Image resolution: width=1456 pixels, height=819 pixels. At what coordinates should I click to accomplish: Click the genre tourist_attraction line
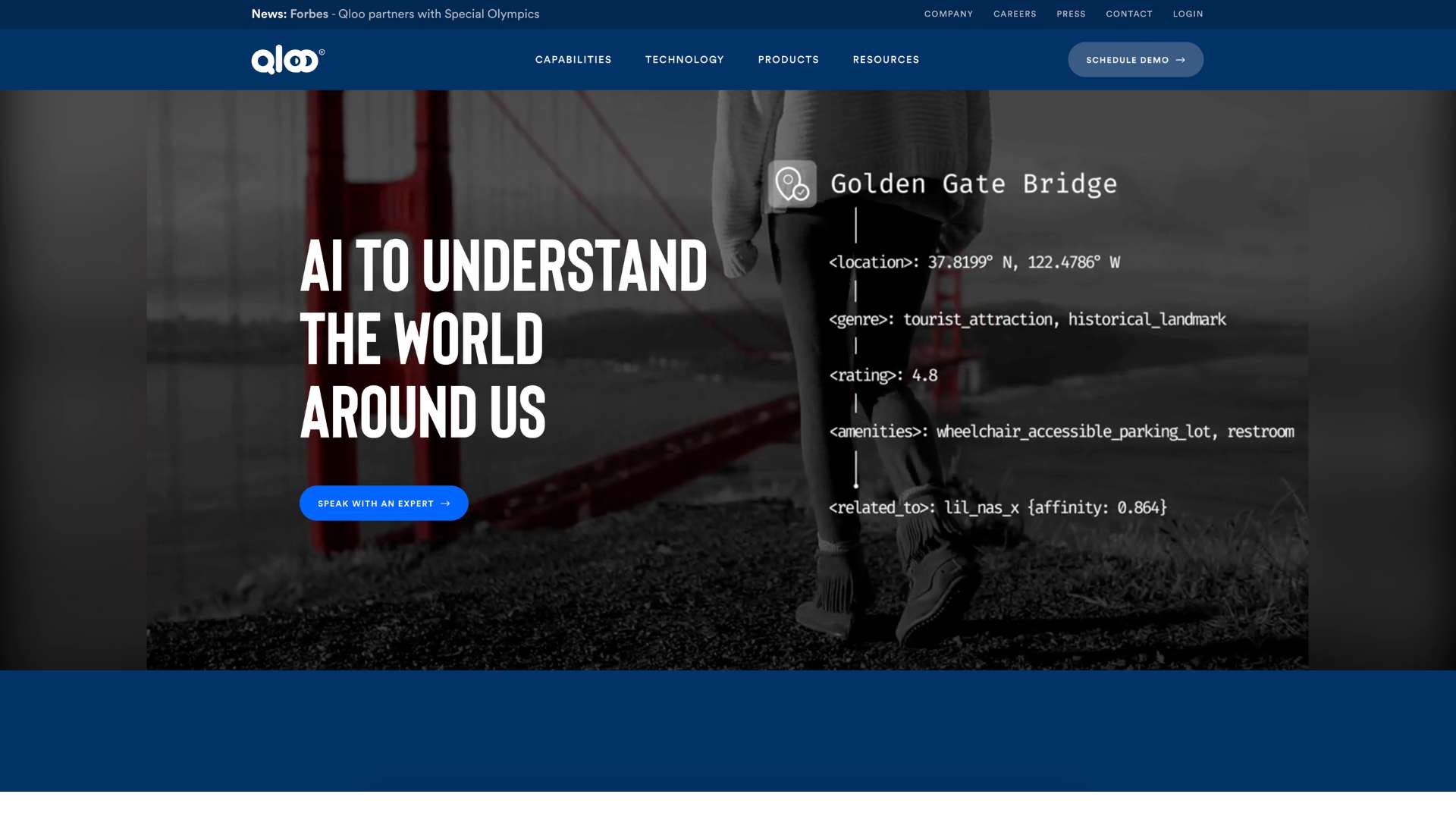[1028, 320]
